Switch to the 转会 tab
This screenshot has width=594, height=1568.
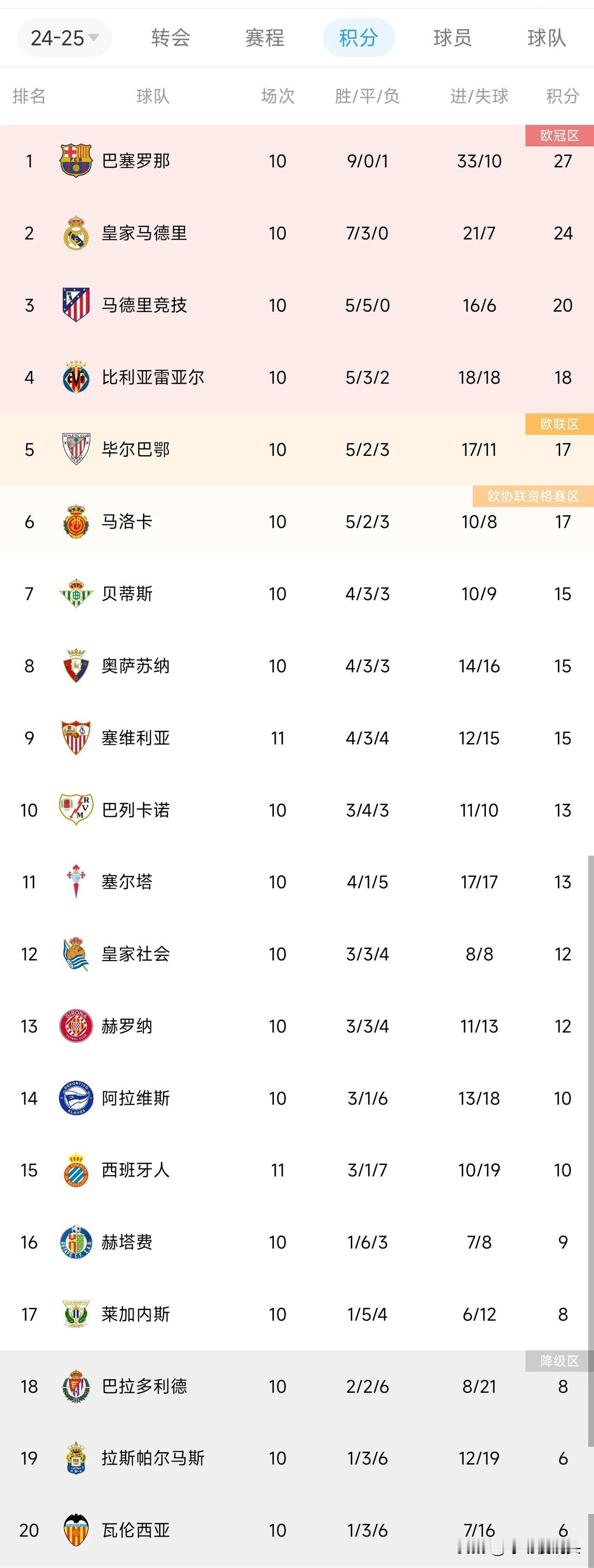point(171,38)
